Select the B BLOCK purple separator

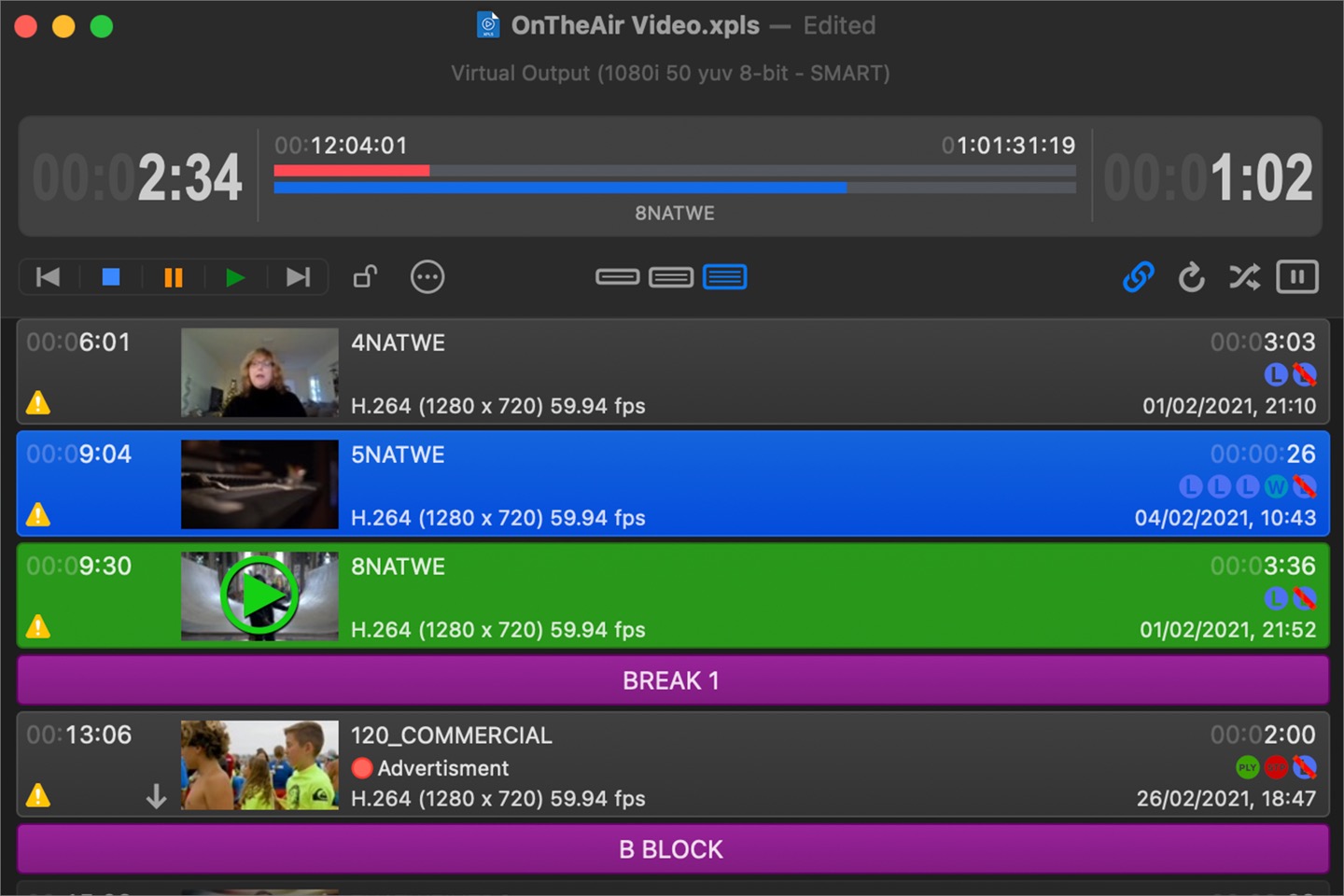point(672,849)
